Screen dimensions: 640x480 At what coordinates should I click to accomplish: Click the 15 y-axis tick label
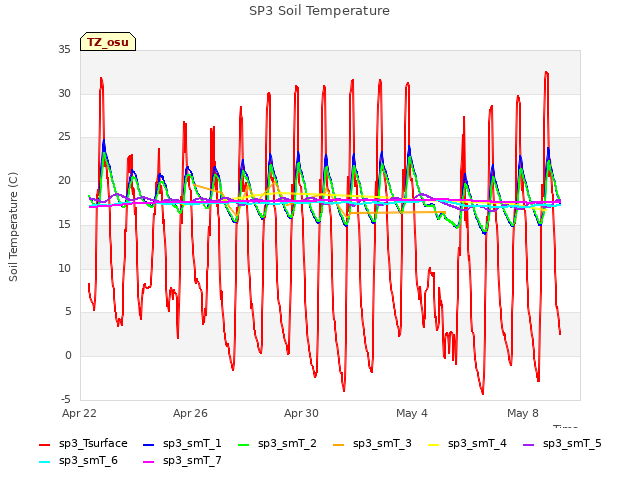64,224
